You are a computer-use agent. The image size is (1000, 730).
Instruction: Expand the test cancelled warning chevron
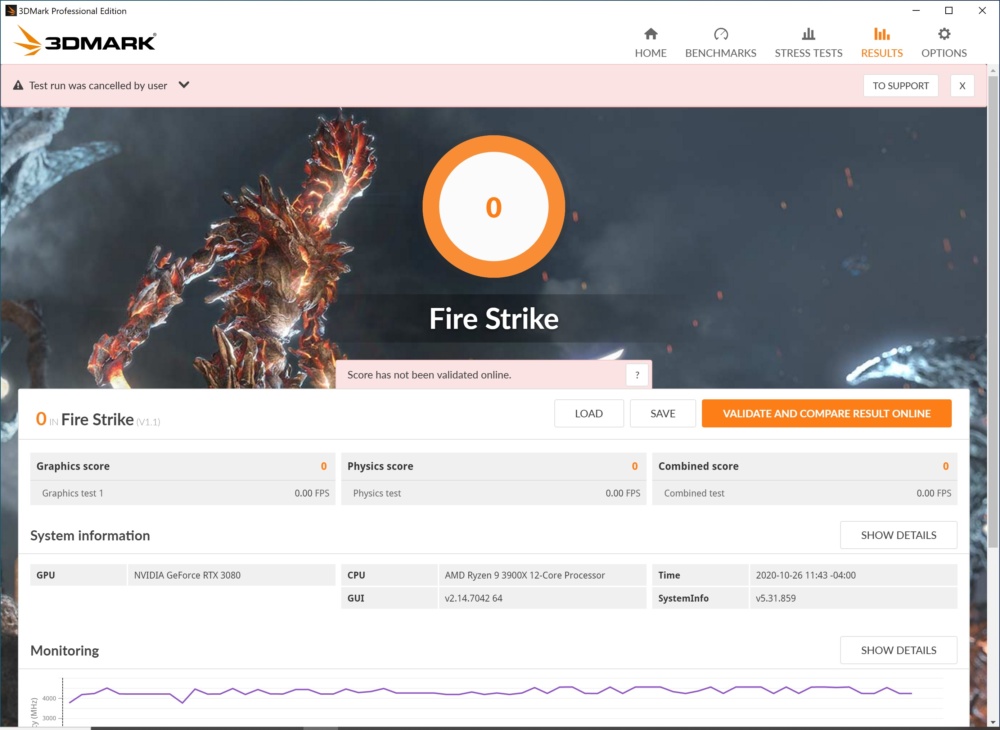184,85
